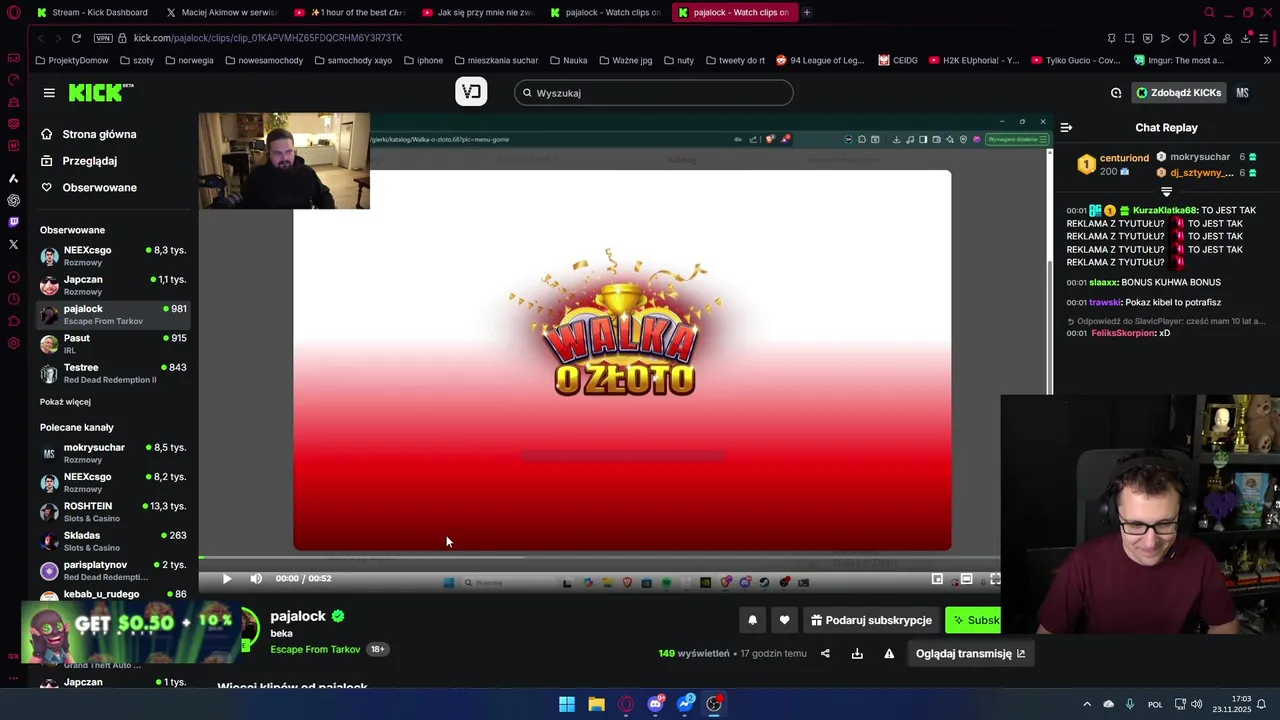1280x720 pixels.
Task: Open fullscreen mode for the clip
Action: pyautogui.click(x=995, y=578)
